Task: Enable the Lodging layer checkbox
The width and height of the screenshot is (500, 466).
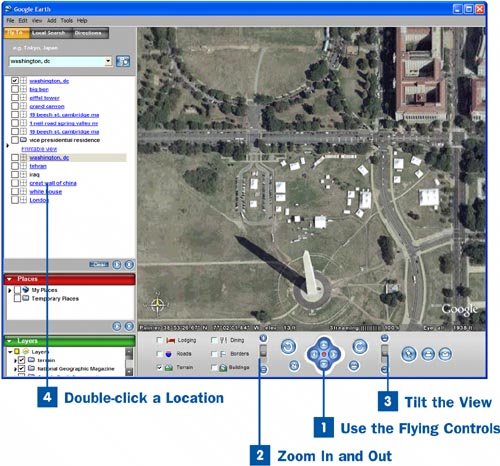Action: (x=160, y=340)
